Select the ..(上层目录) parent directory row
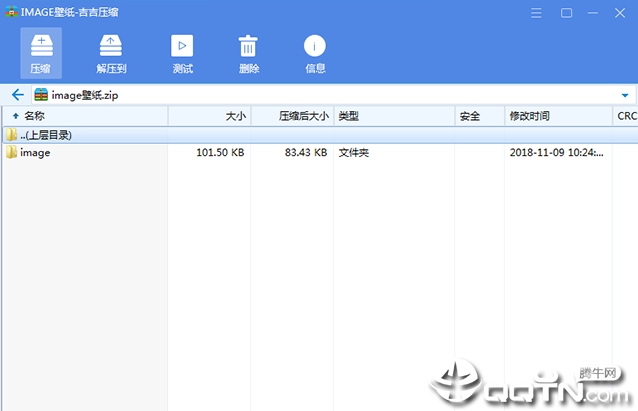This screenshot has height=411, width=638. (321, 135)
